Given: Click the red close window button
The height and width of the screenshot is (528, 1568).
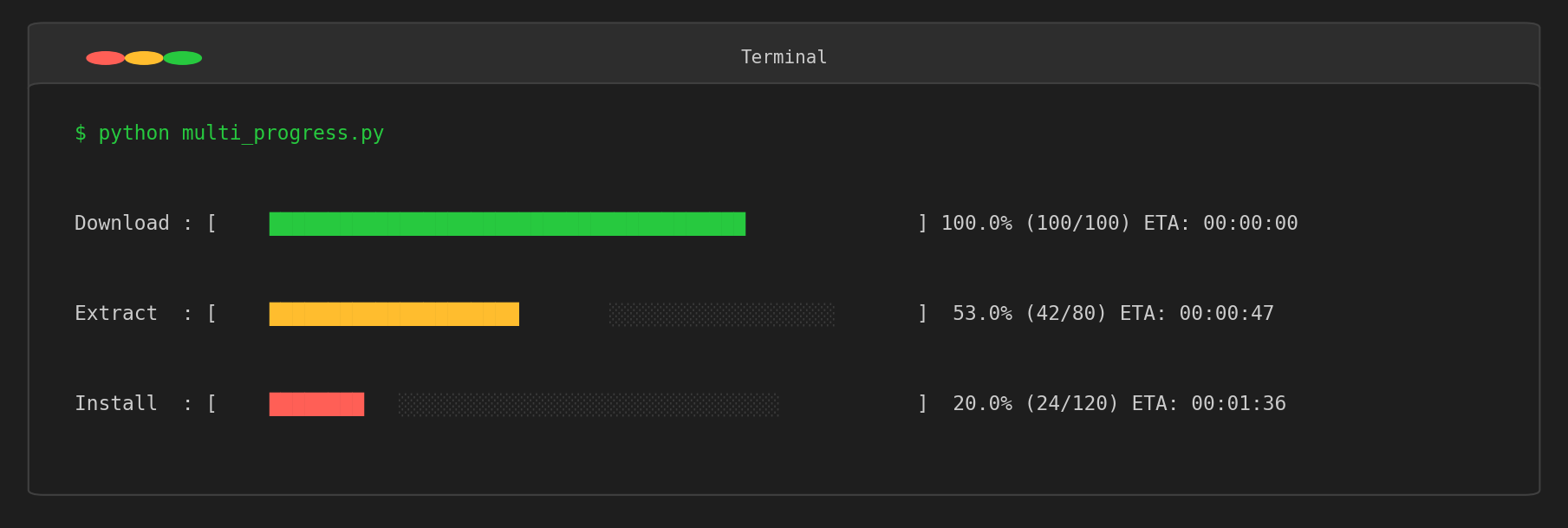Looking at the screenshot, I should click(105, 58).
